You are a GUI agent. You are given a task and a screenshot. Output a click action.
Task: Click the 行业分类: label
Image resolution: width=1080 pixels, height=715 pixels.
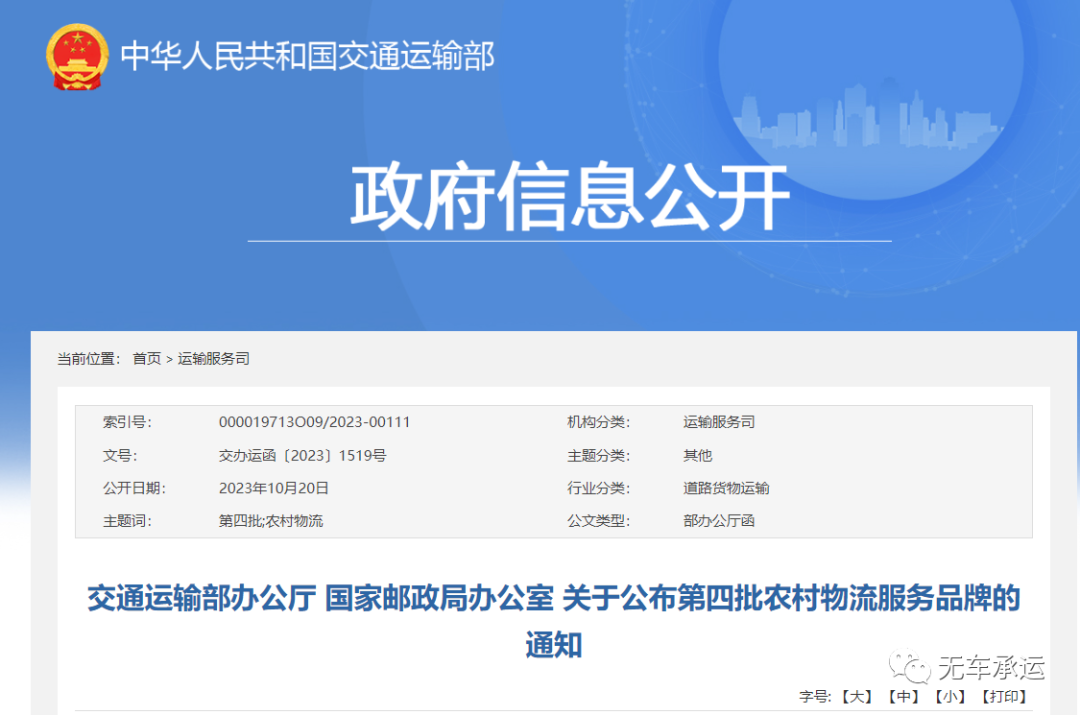tap(599, 488)
